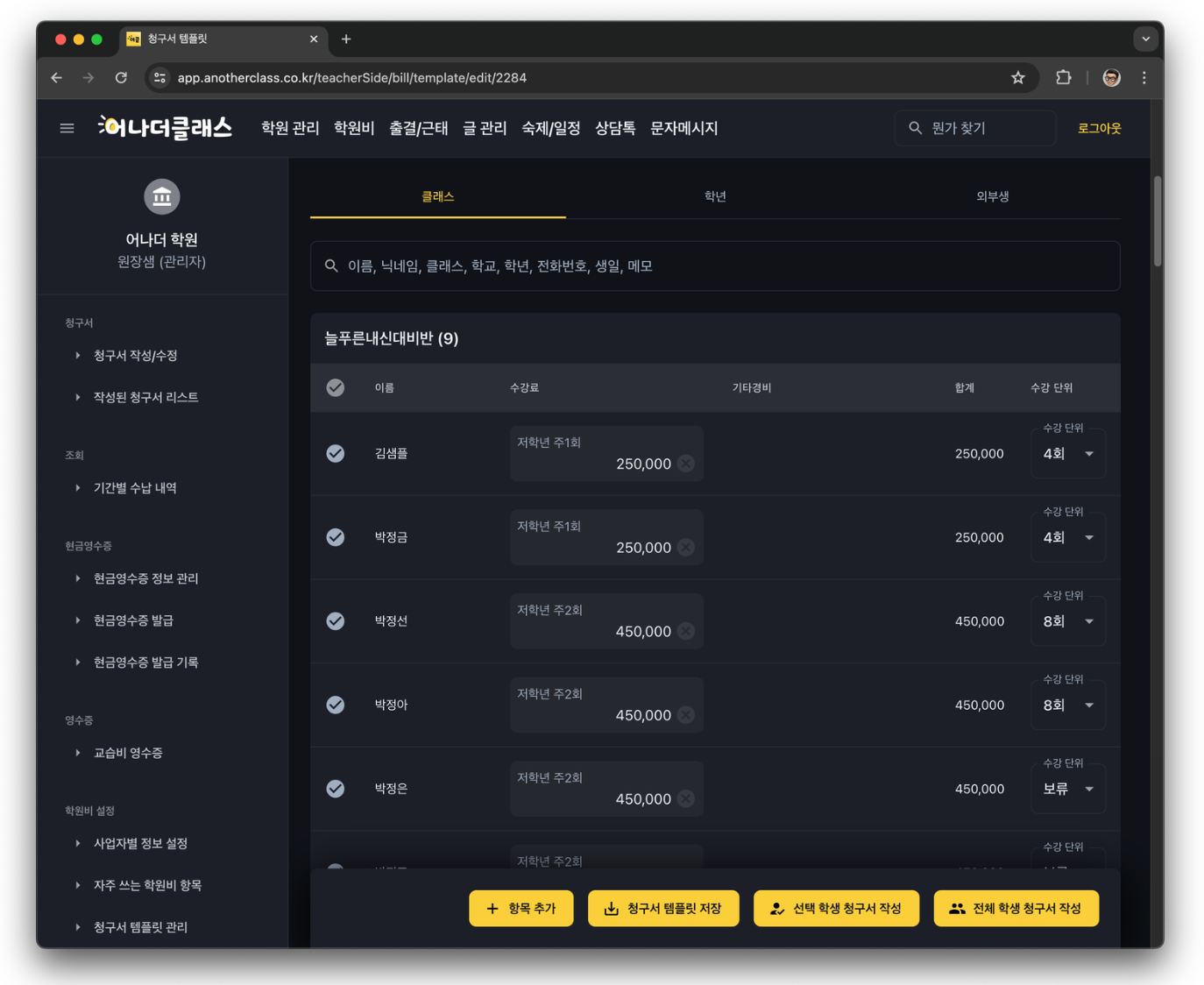The image size is (1204, 985).
Task: Open the hamburger menu icon
Action: click(x=67, y=128)
